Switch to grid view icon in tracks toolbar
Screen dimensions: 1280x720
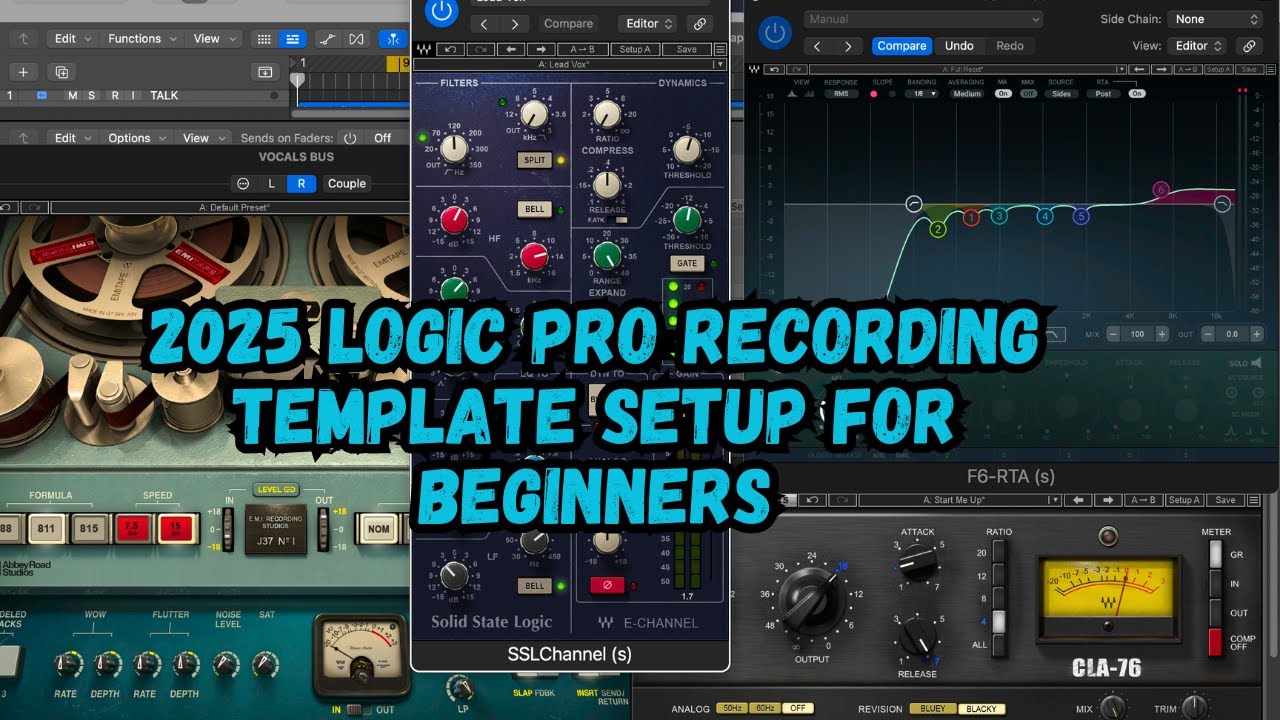264,39
